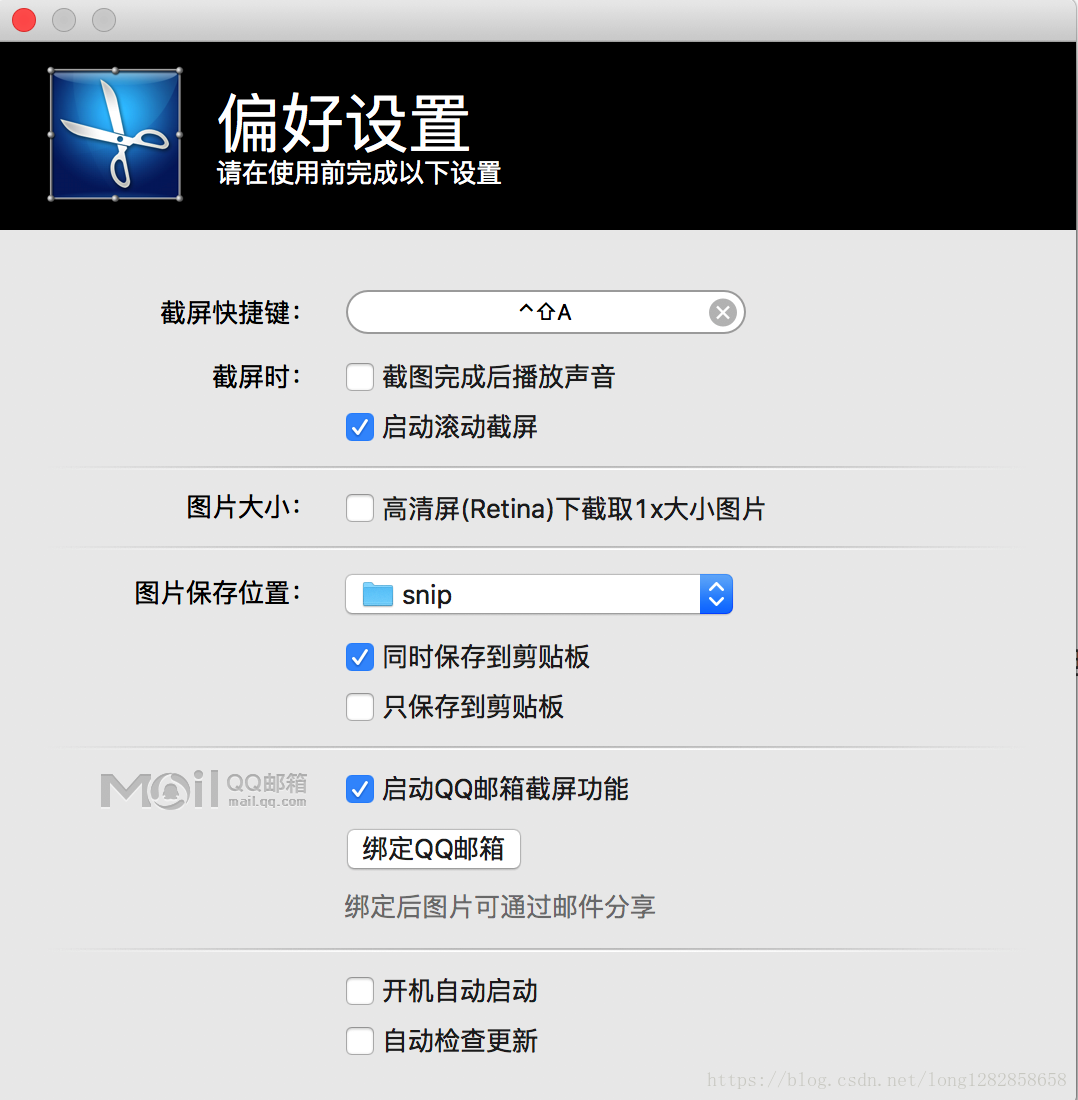Toggle 启动QQ邮箱截屏功能 checkbox

[360, 789]
